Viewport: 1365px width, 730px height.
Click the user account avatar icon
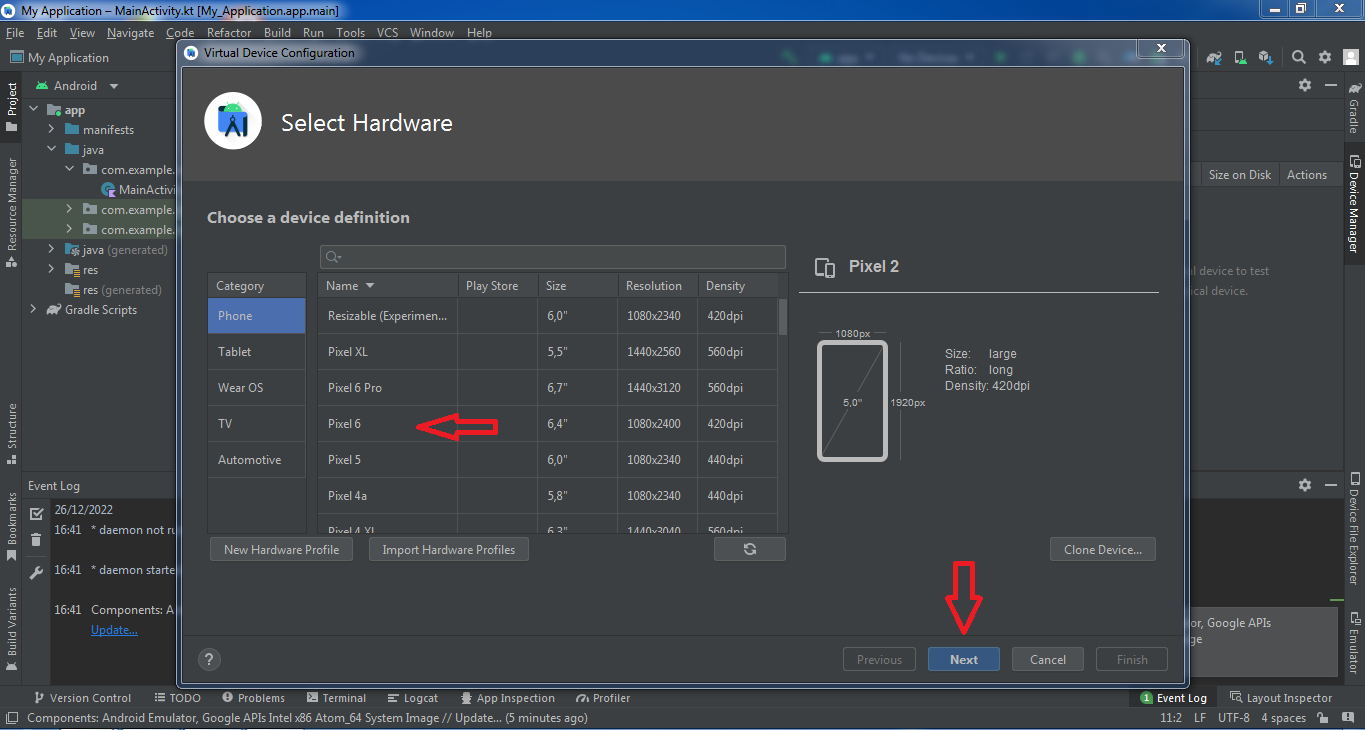point(1351,58)
